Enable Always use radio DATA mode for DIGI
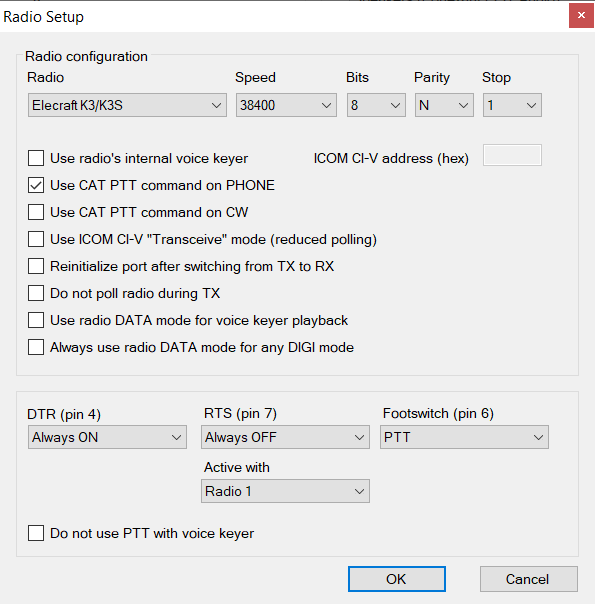This screenshot has height=604, width=595. click(x=36, y=347)
